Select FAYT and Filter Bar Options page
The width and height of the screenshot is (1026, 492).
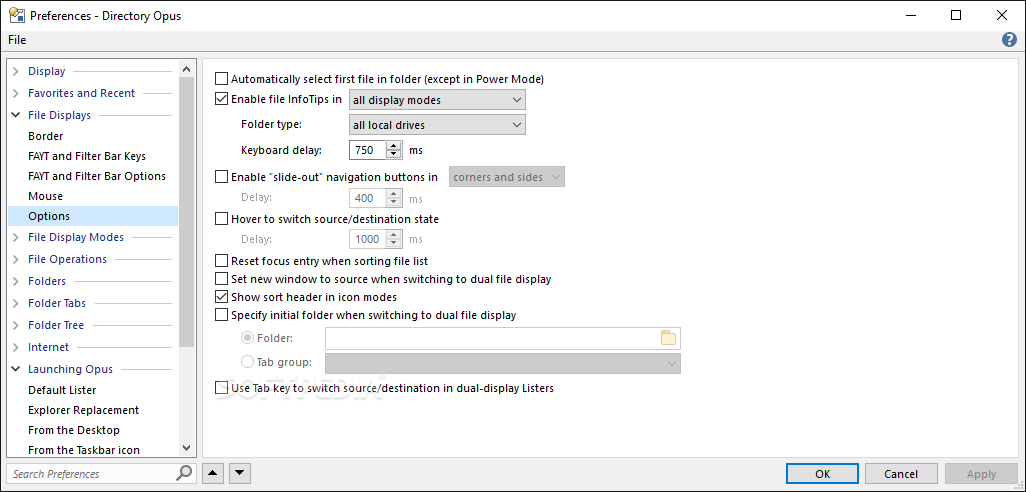click(x=97, y=176)
